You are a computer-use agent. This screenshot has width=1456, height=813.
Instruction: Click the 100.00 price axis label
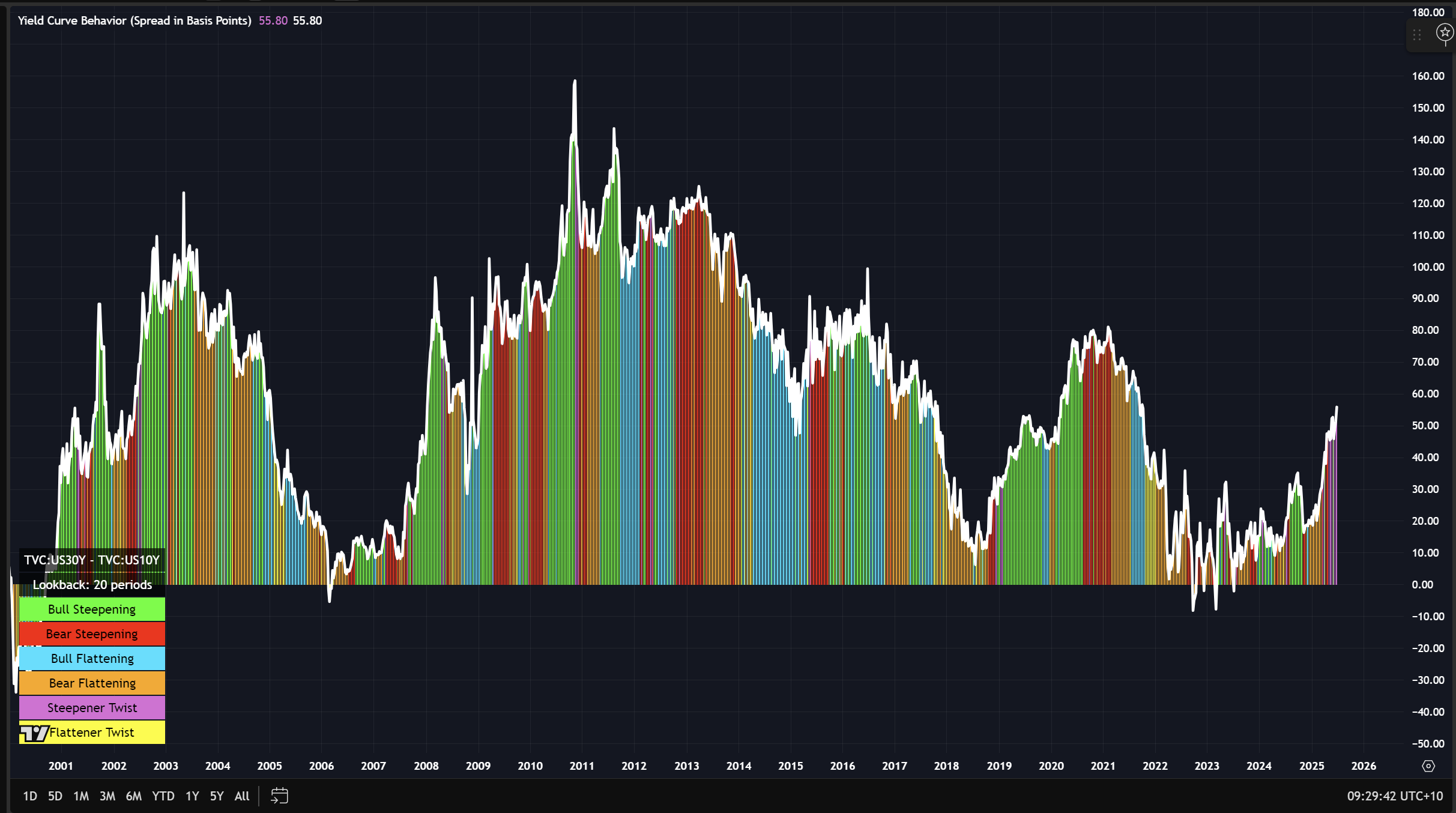pos(1428,267)
